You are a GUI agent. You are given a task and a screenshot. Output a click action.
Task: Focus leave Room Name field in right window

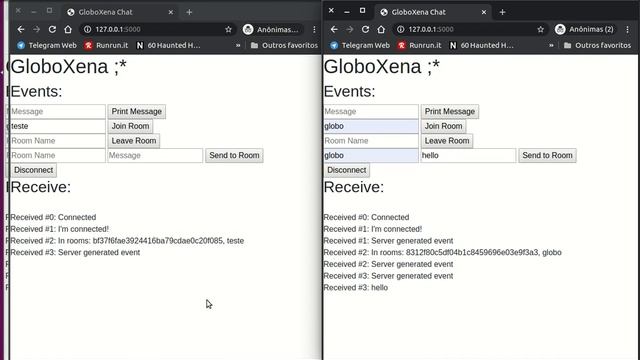pos(371,141)
